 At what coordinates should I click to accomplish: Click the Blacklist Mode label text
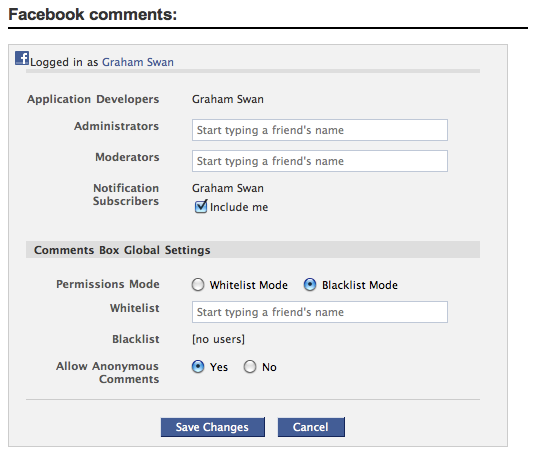pyautogui.click(x=360, y=285)
